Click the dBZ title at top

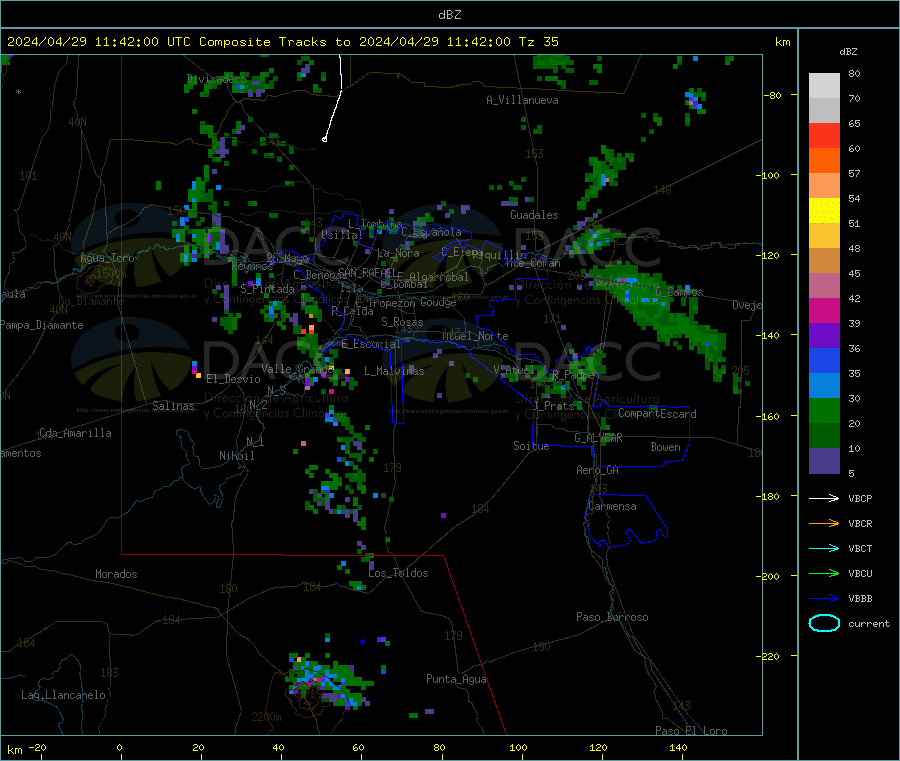pos(449,15)
